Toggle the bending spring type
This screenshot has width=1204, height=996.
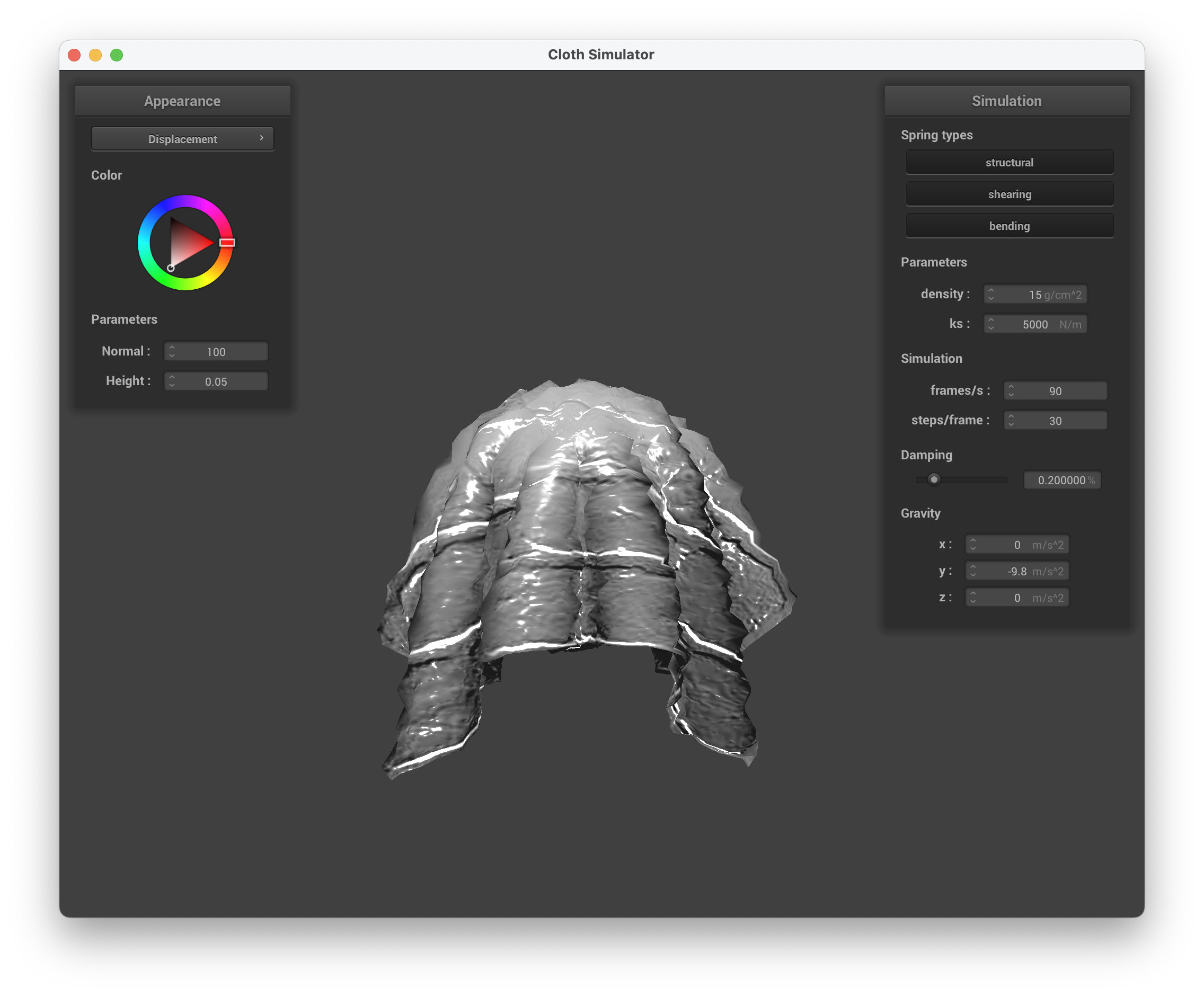pos(1009,226)
